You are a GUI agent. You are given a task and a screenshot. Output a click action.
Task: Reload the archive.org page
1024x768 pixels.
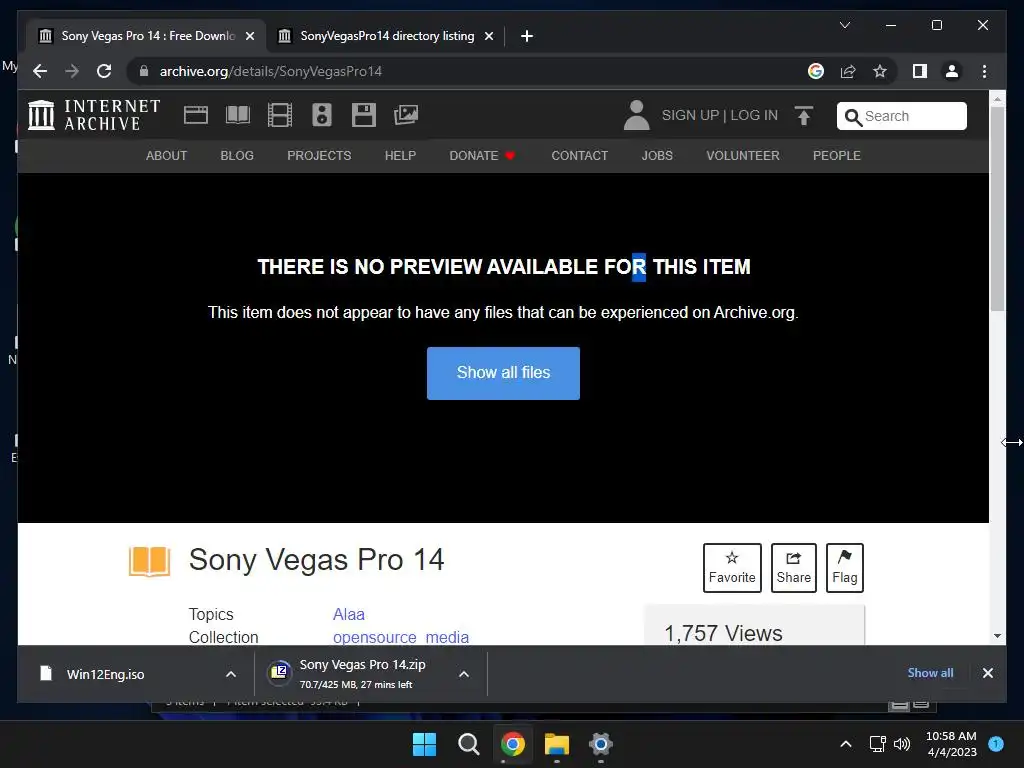[104, 71]
